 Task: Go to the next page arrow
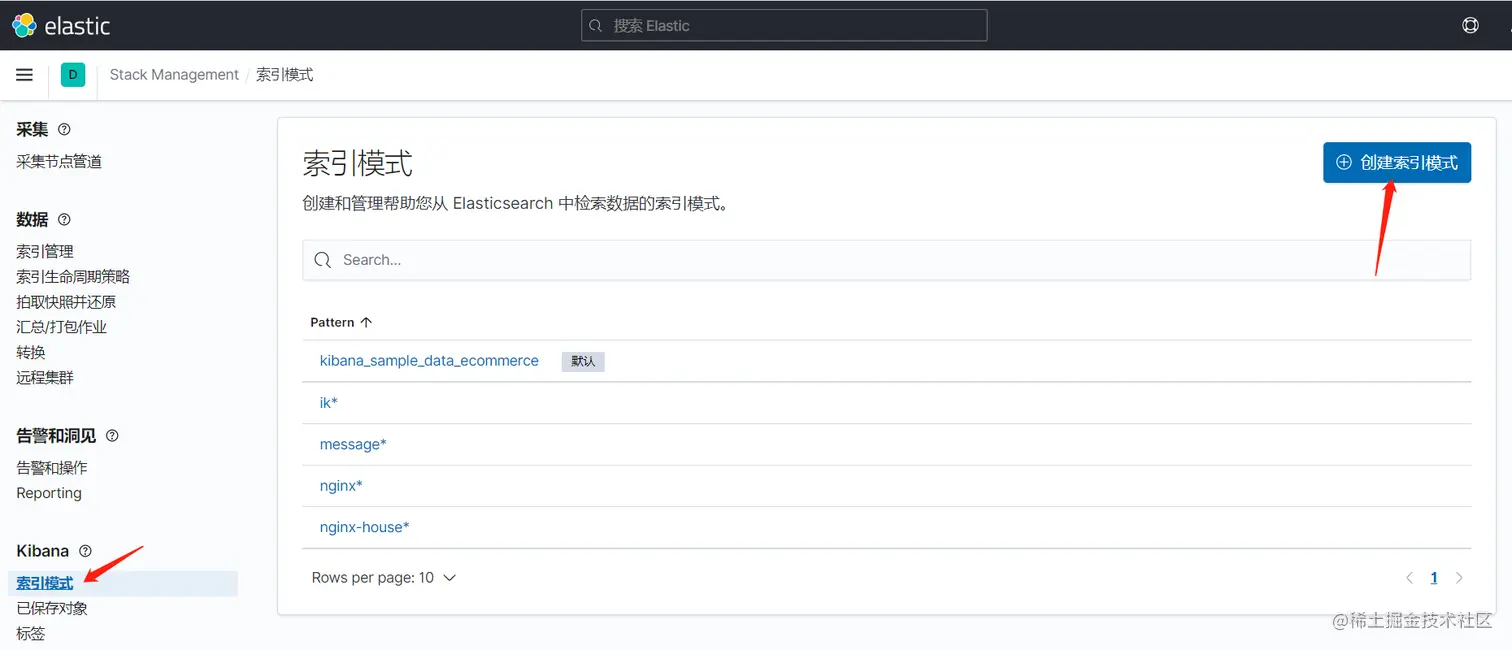tap(1459, 578)
